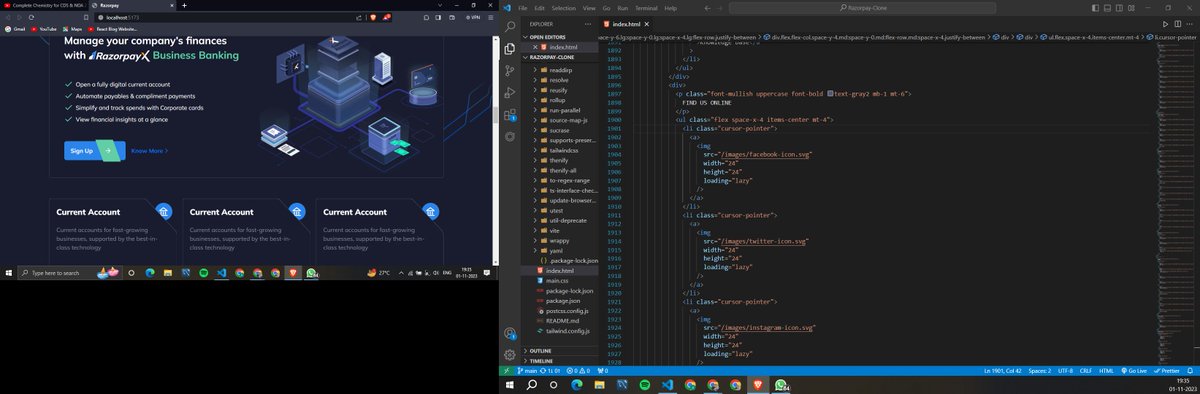Reload the Razorpay page in browser
Screen dimensions: 1200x394
coord(32,18)
